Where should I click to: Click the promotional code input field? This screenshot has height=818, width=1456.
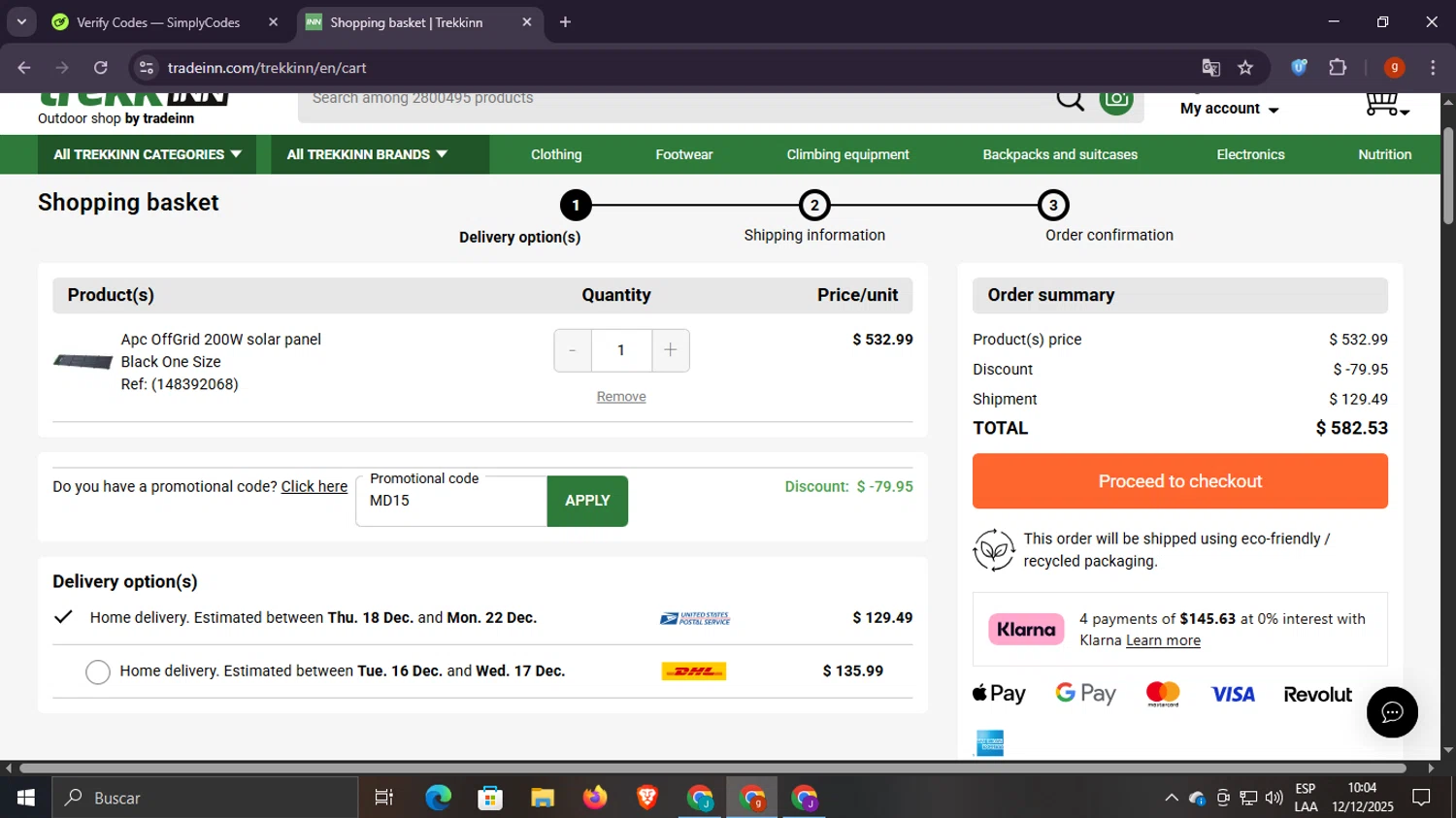(451, 501)
